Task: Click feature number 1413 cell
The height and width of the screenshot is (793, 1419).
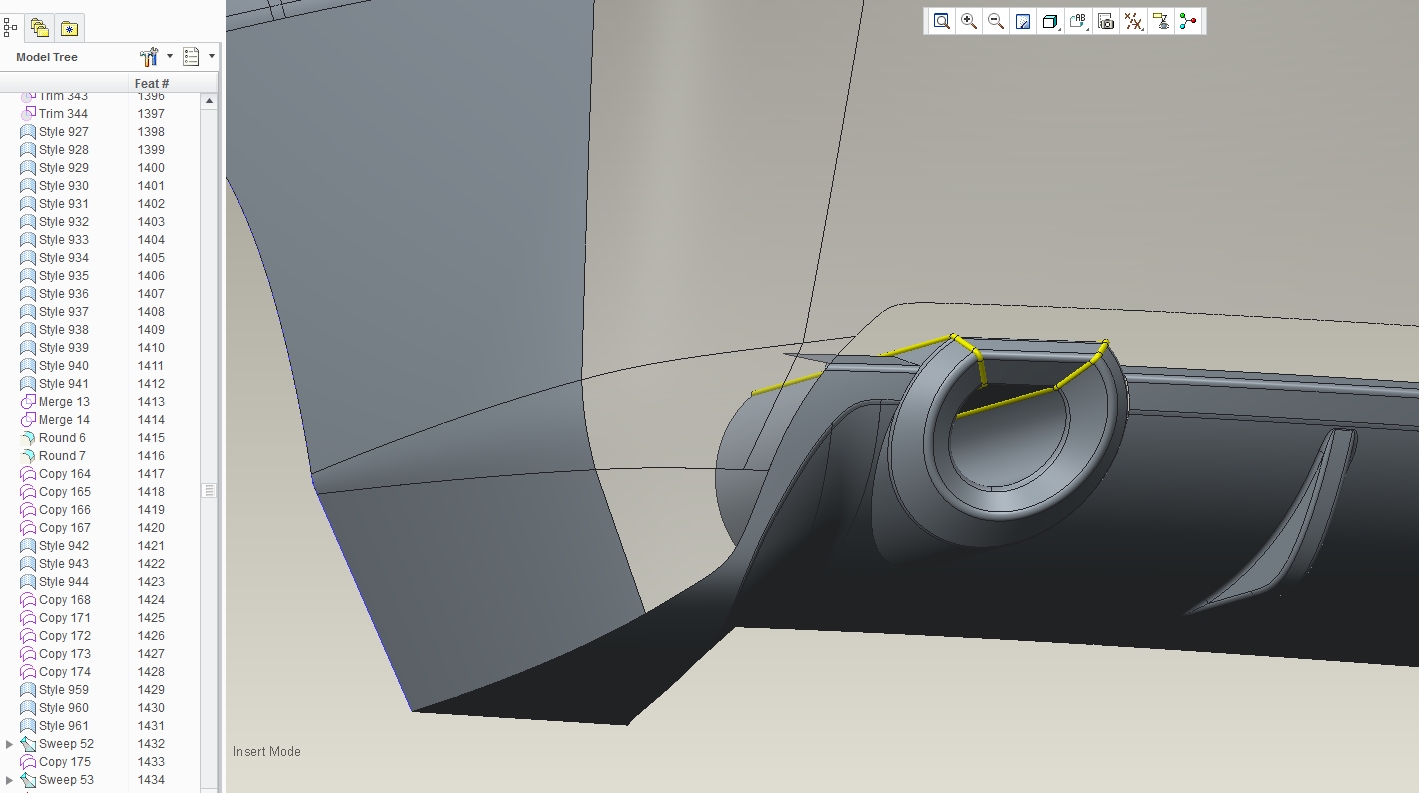Action: (x=151, y=402)
